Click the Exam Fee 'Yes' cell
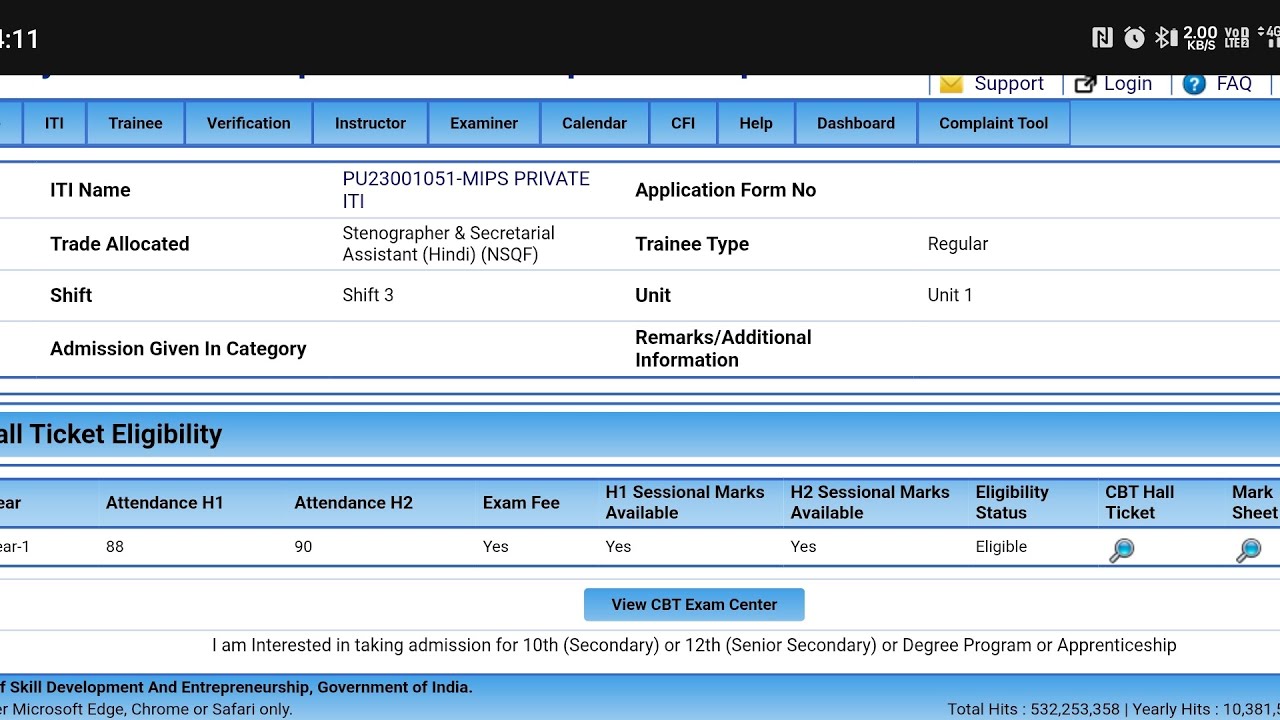The width and height of the screenshot is (1280, 720). pyautogui.click(x=496, y=546)
